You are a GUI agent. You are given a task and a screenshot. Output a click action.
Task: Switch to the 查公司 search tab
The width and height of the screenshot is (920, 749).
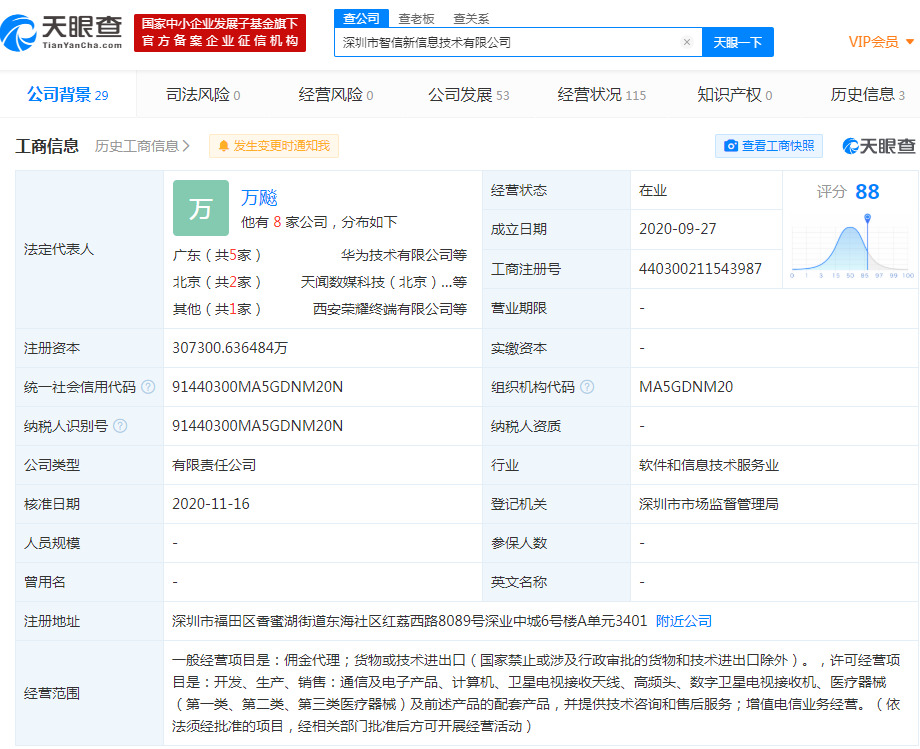pyautogui.click(x=361, y=18)
